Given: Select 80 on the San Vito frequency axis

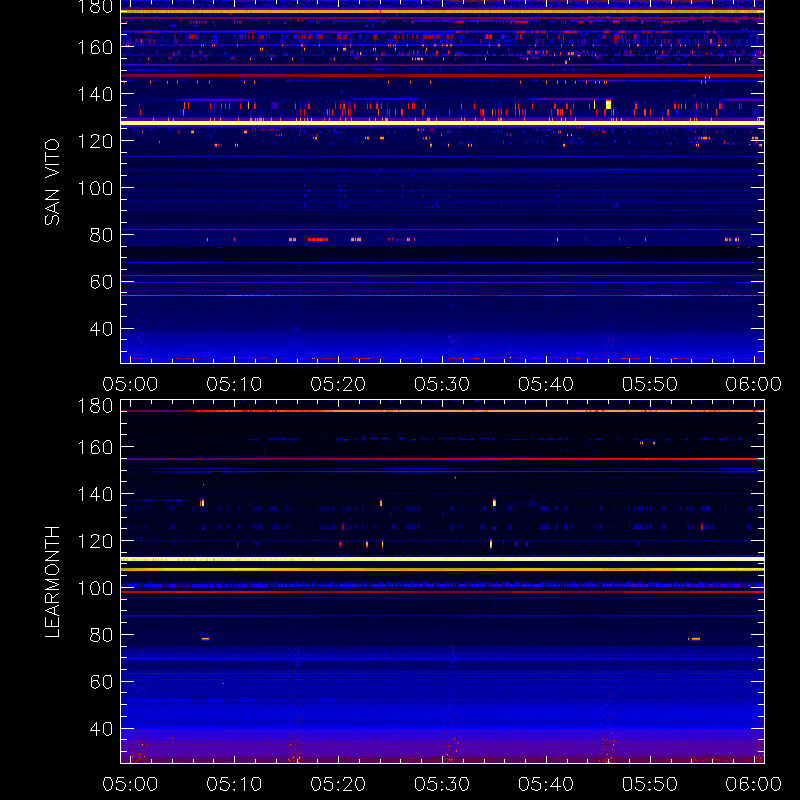Looking at the screenshot, I should click(101, 235).
